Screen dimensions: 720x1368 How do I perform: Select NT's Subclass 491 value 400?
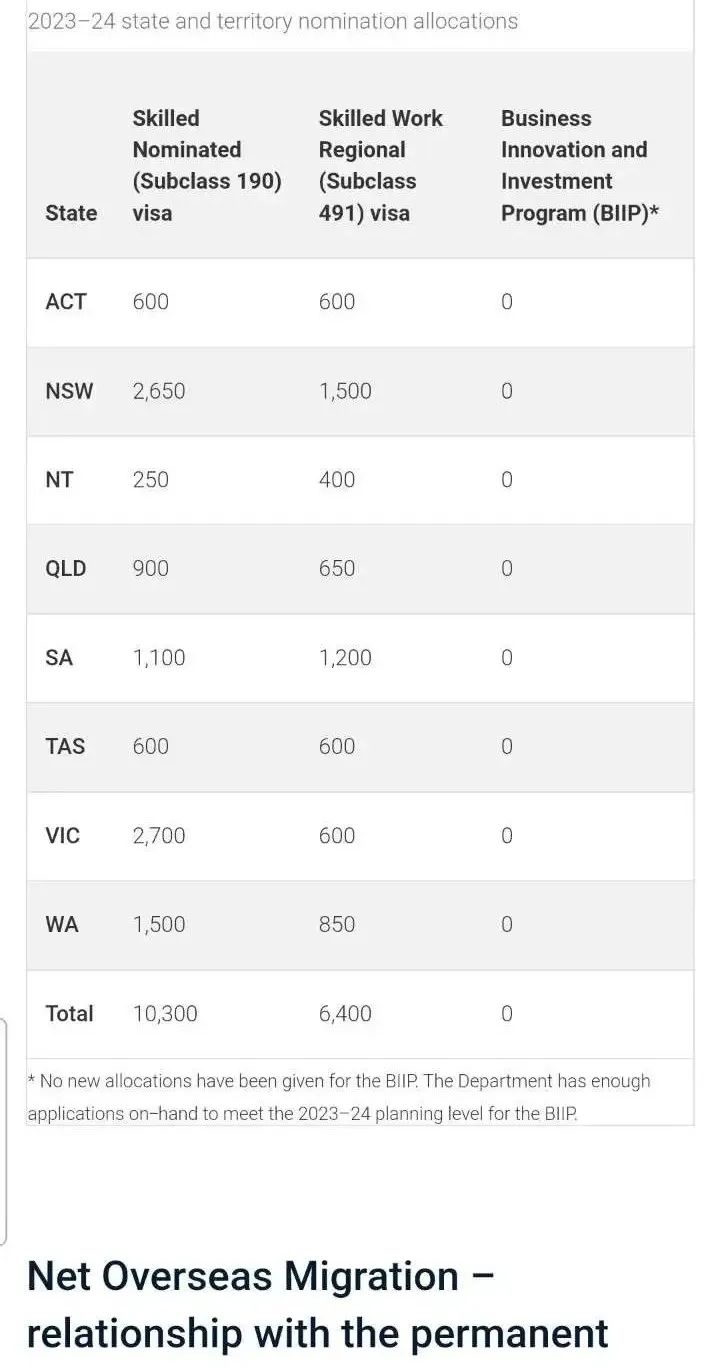[x=337, y=480]
